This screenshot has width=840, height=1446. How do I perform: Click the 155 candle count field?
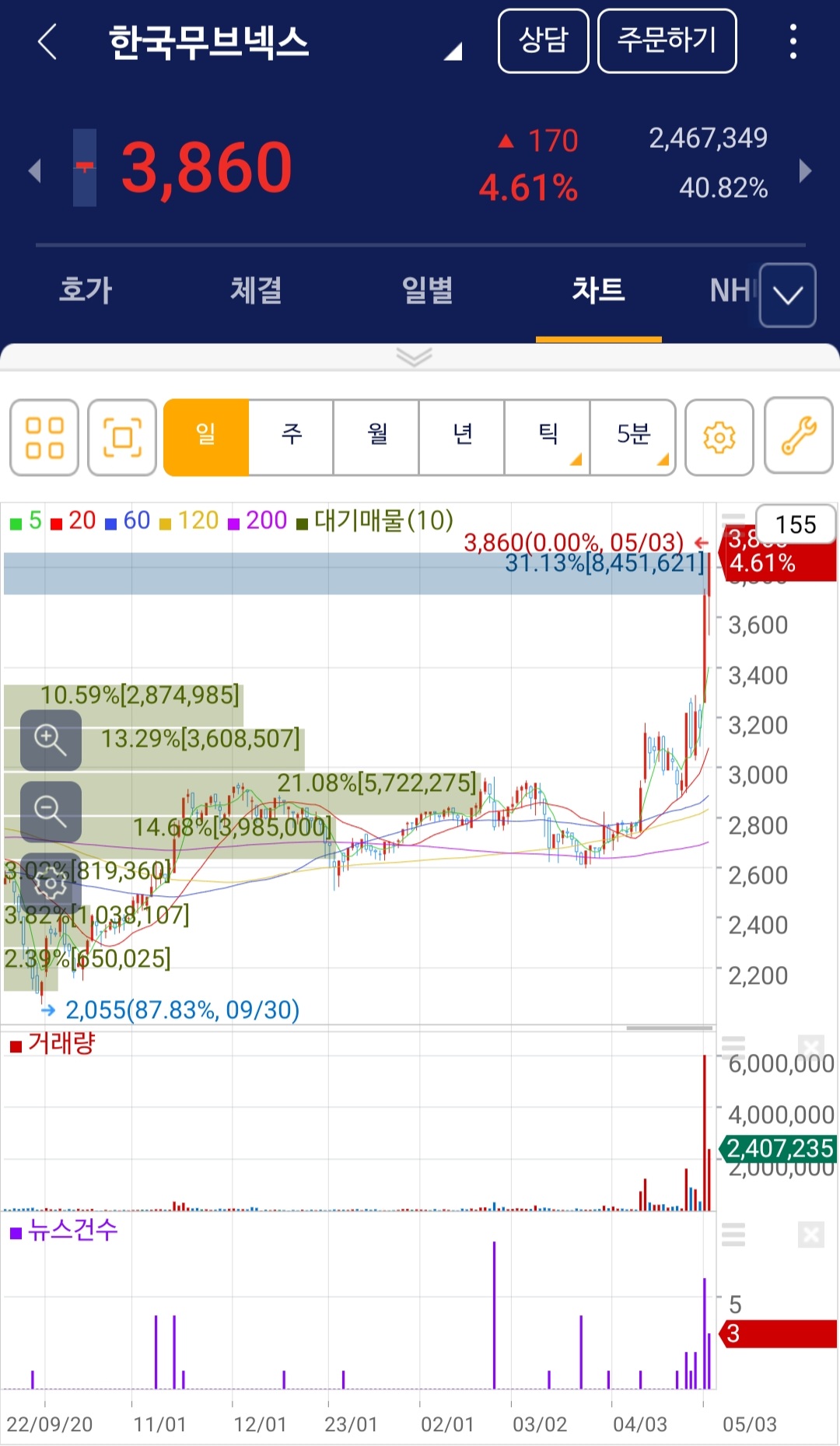click(796, 524)
